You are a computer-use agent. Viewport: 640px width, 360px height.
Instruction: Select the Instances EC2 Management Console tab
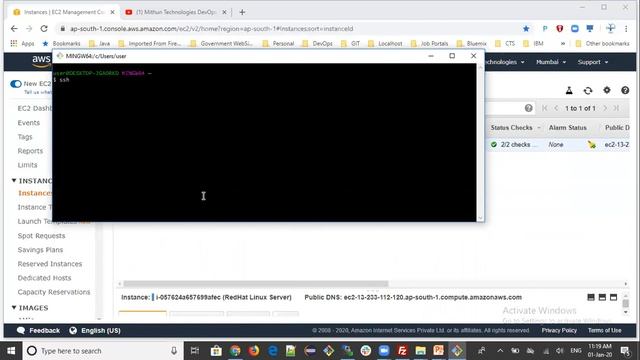tap(64, 12)
